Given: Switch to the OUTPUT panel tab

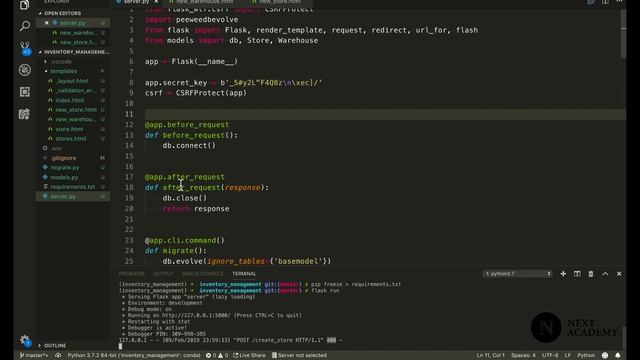Looking at the screenshot, I should click(x=163, y=274).
